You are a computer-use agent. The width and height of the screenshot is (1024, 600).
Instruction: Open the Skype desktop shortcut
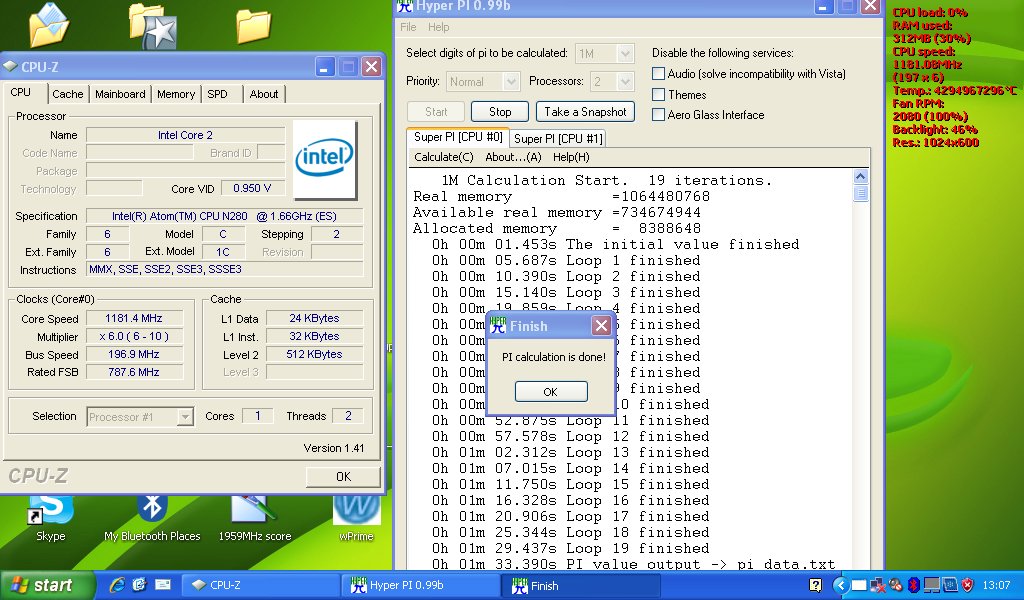[50, 520]
